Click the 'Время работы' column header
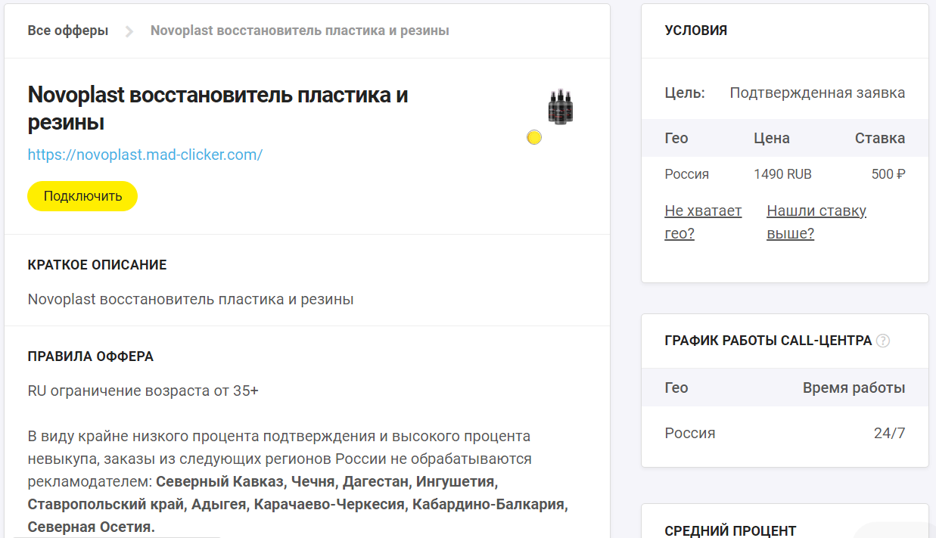The image size is (936, 540). coord(854,388)
